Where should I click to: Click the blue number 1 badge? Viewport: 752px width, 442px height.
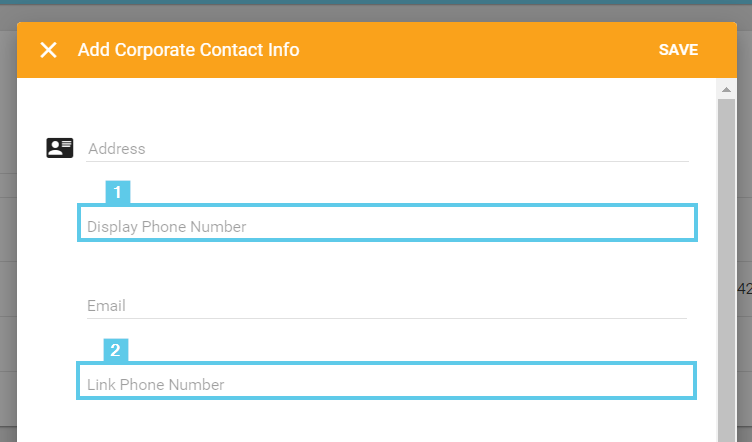[x=118, y=192]
